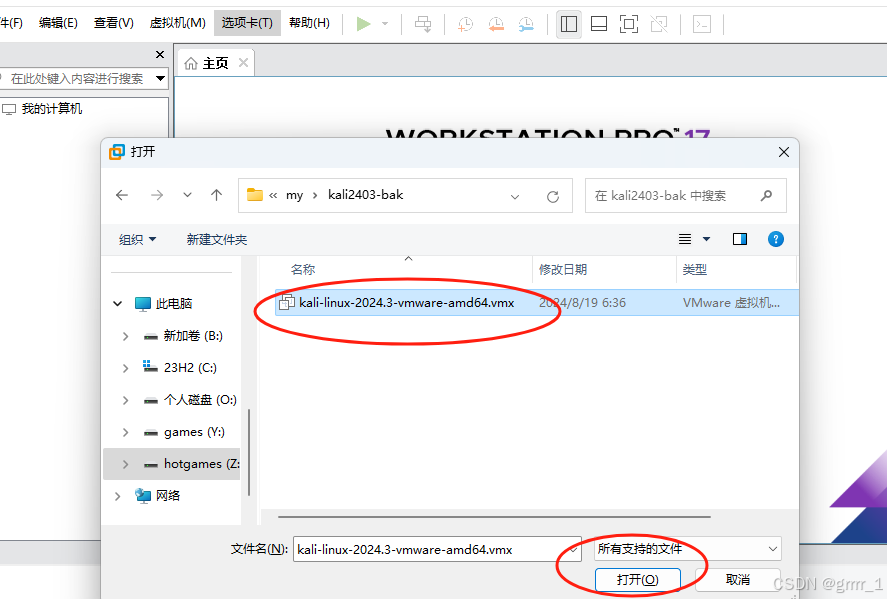887x599 pixels.
Task: Expand the 网络 tree node
Action: pos(118,497)
